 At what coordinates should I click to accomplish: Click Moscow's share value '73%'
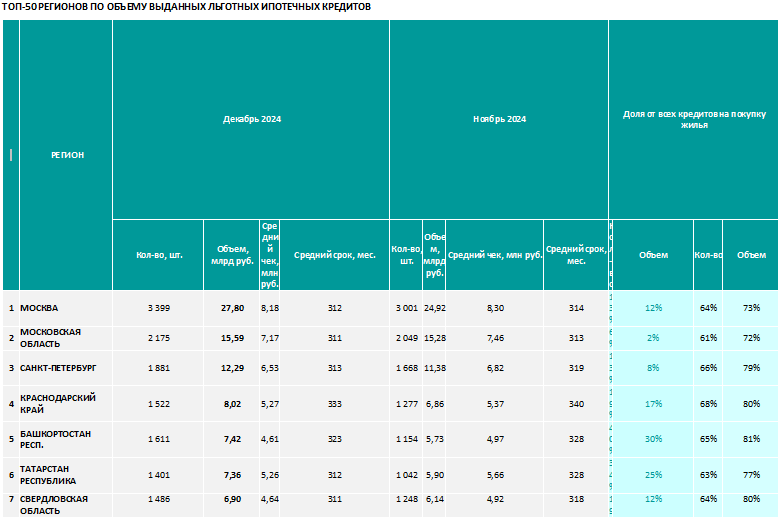pos(751,308)
